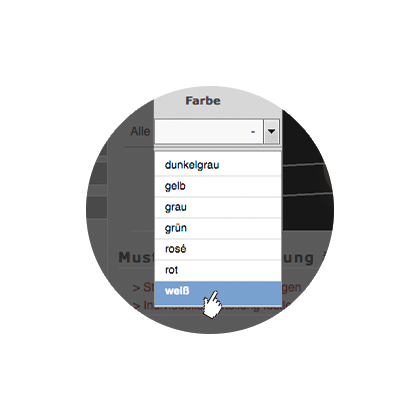Select dunkelgrau from the color list
Screen dimensions: 420x420
point(217,165)
